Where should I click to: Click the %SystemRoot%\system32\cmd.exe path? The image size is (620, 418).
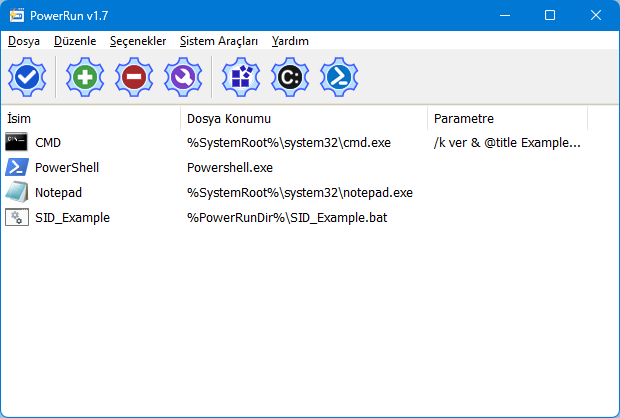coord(289,143)
